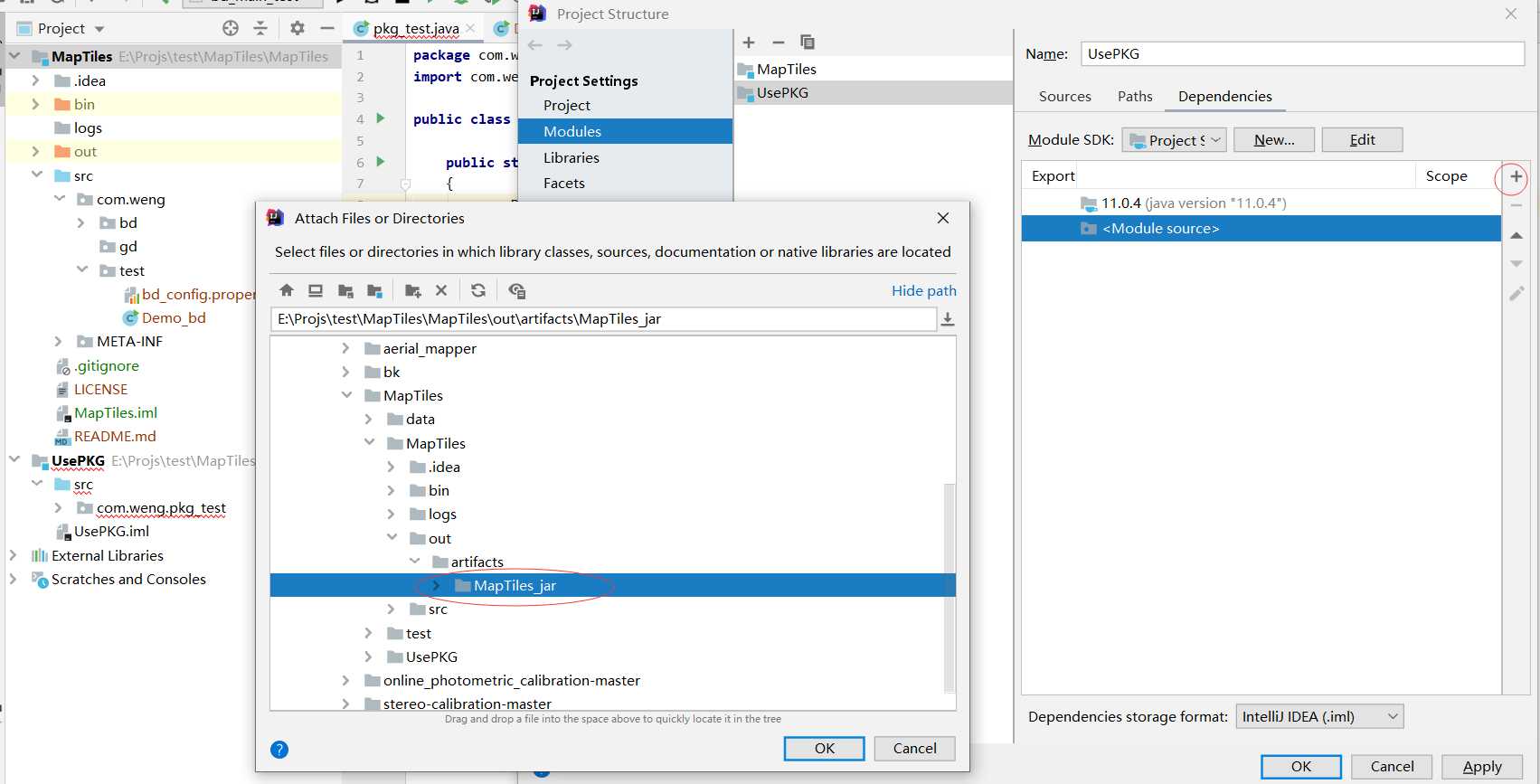Add a new module with the plus icon
Image resolution: width=1540 pixels, height=784 pixels.
pyautogui.click(x=749, y=43)
